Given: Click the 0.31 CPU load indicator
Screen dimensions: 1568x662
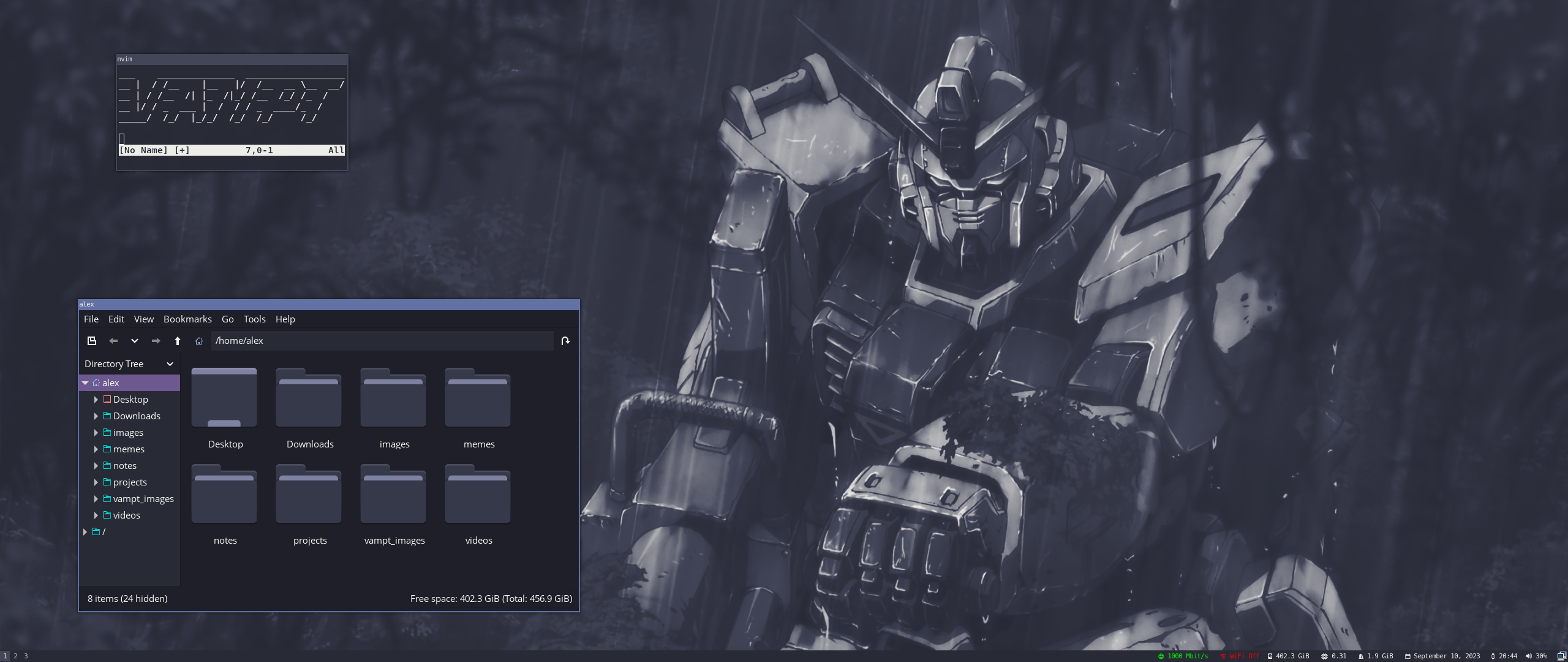Looking at the screenshot, I should click(1334, 656).
